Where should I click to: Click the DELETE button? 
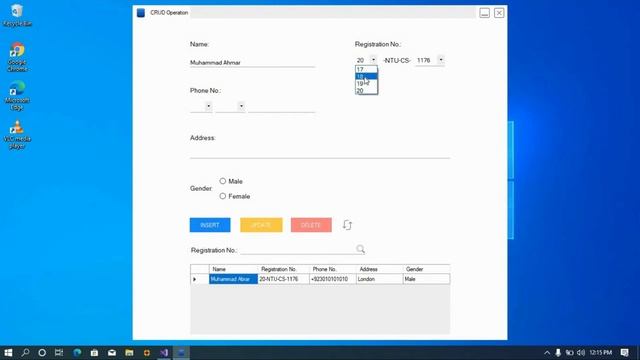coord(311,225)
